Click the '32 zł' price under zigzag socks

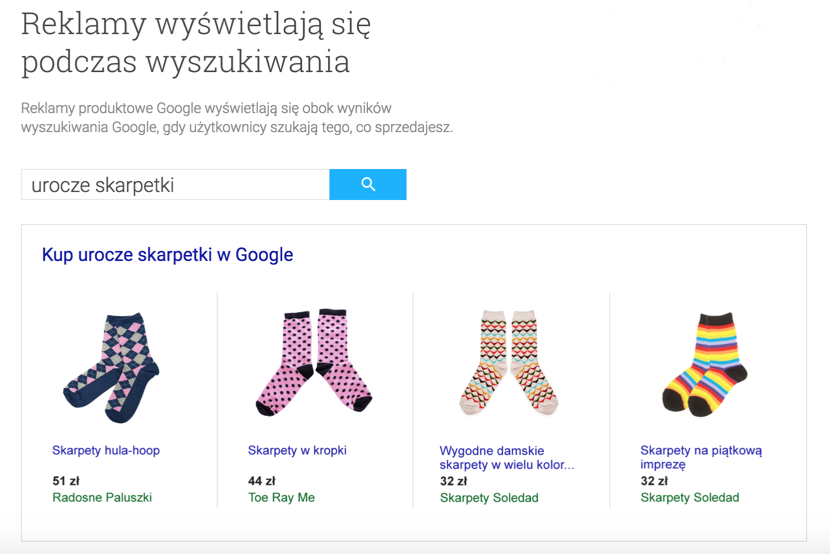(x=453, y=481)
